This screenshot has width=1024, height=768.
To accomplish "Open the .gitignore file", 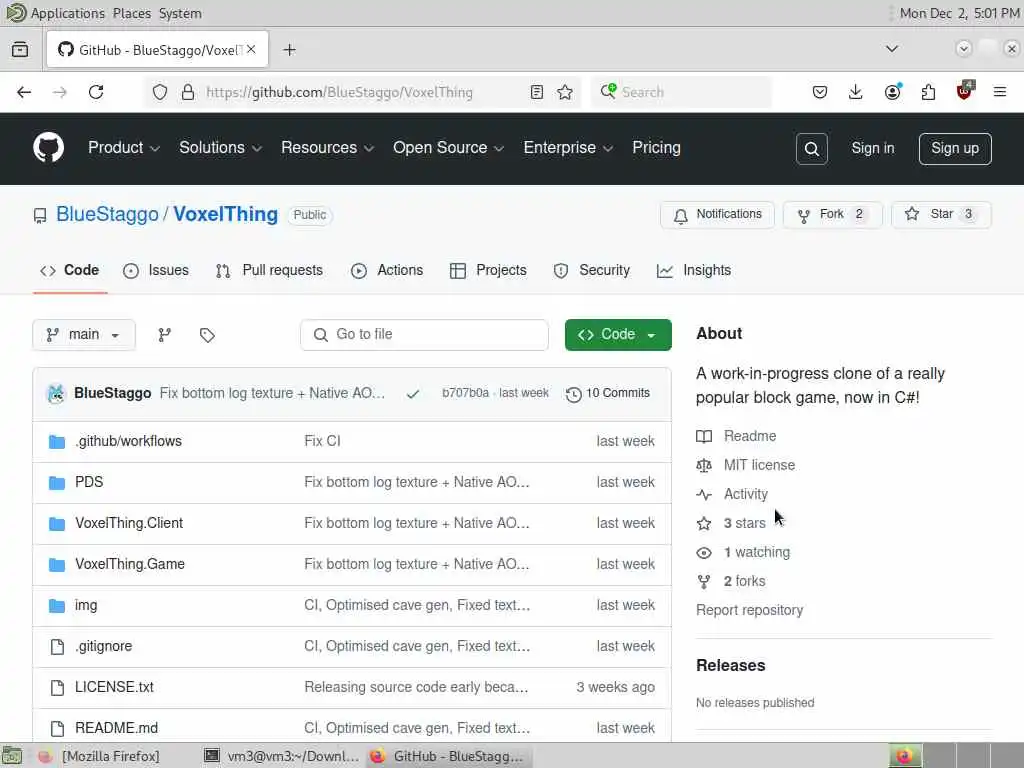I will coord(103,647).
